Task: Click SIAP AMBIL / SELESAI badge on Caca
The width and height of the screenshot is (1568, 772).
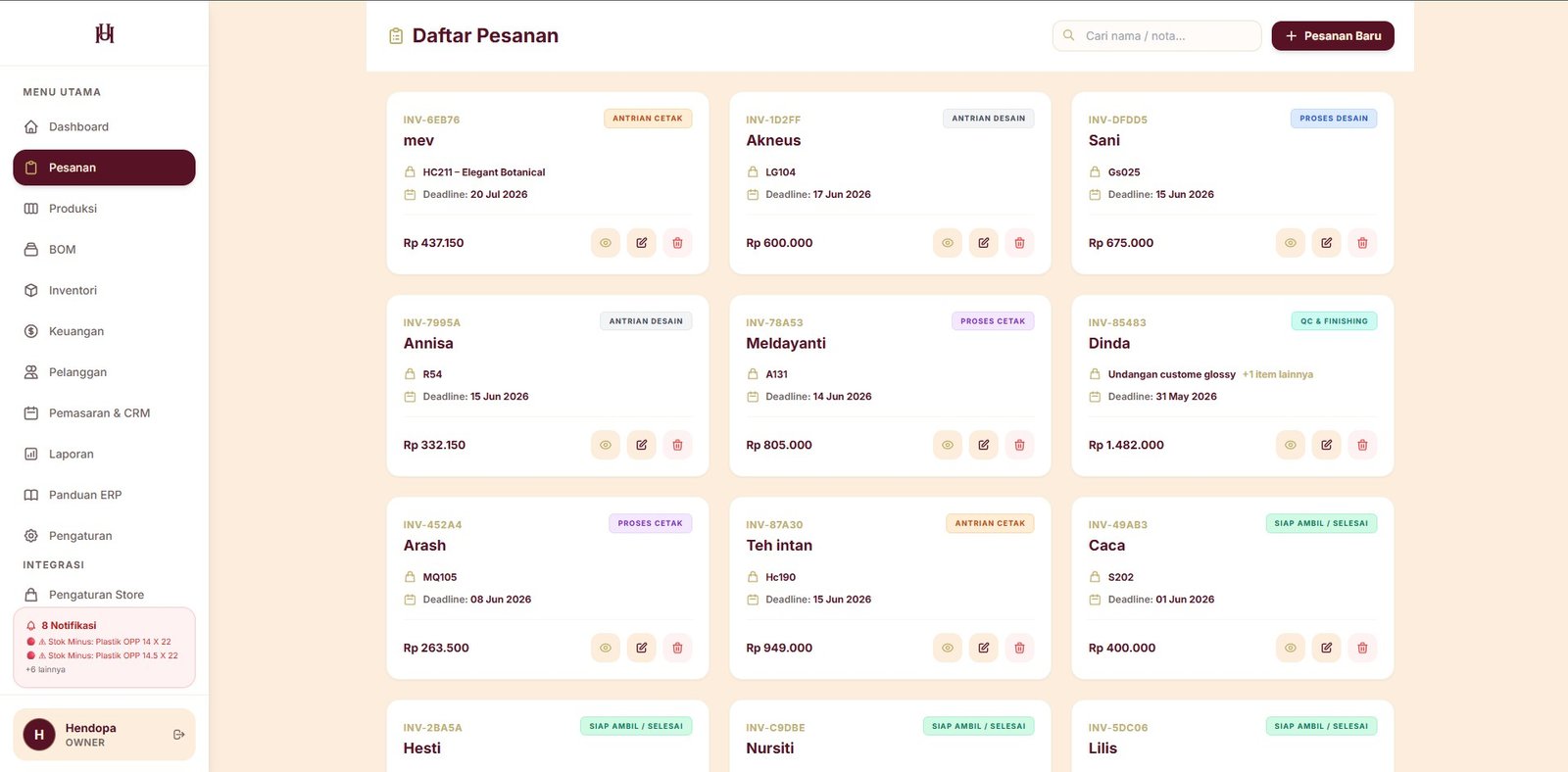Action: (1321, 523)
